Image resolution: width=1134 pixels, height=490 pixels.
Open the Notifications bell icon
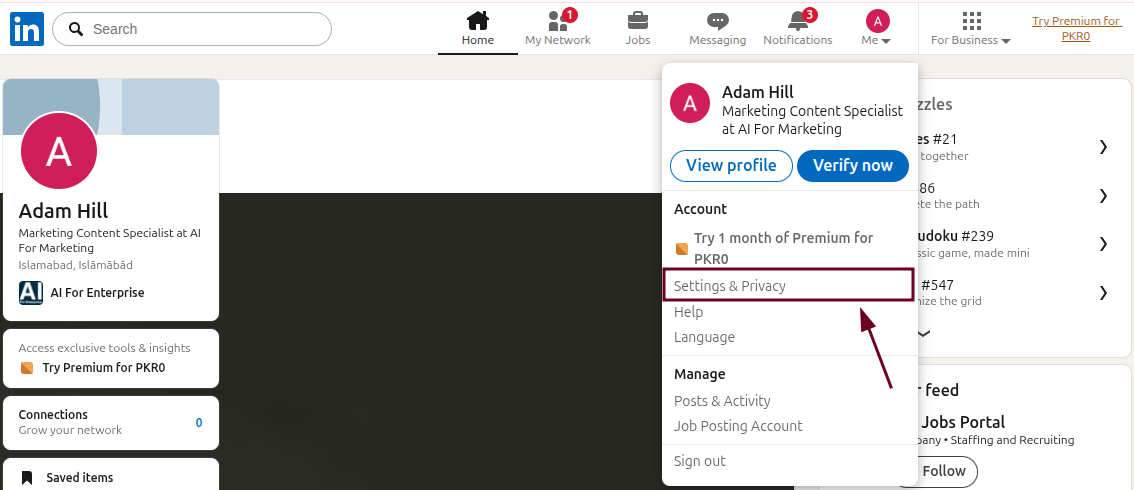tap(798, 20)
